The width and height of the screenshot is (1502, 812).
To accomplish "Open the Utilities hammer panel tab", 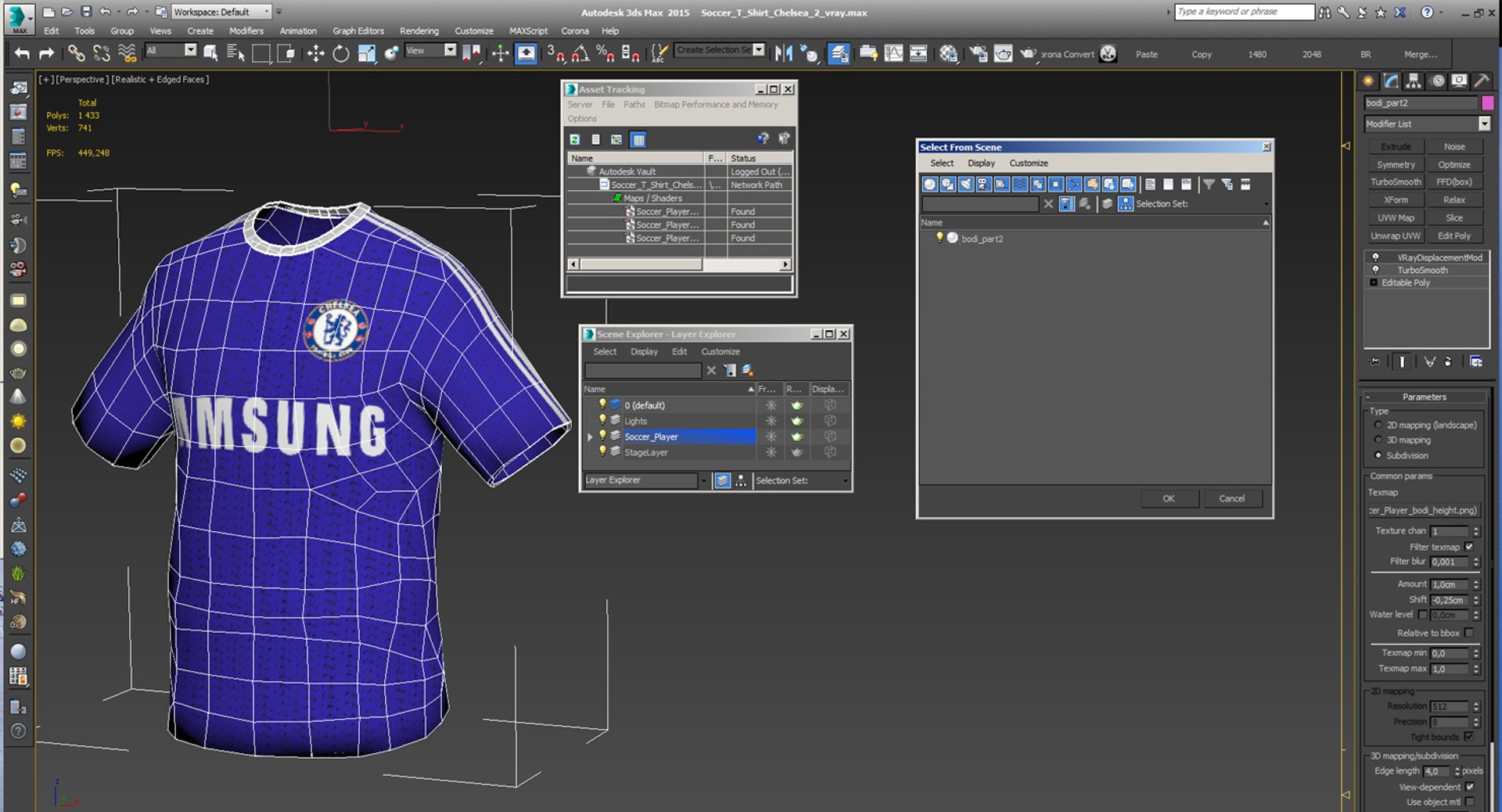I will pyautogui.click(x=1482, y=81).
